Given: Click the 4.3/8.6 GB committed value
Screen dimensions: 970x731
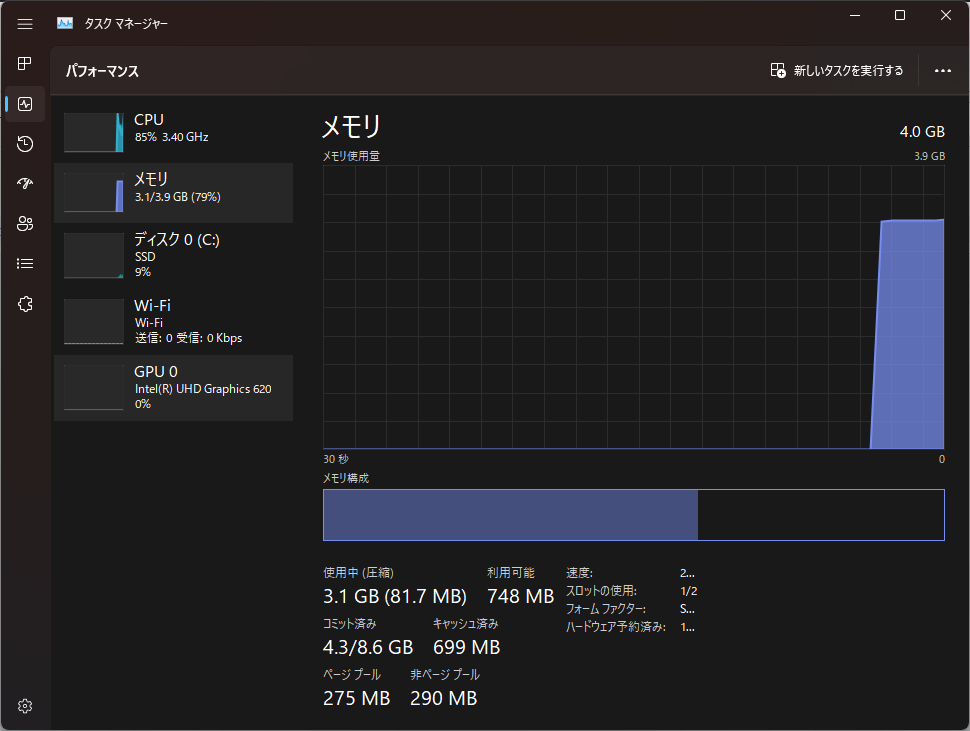Looking at the screenshot, I should (368, 648).
